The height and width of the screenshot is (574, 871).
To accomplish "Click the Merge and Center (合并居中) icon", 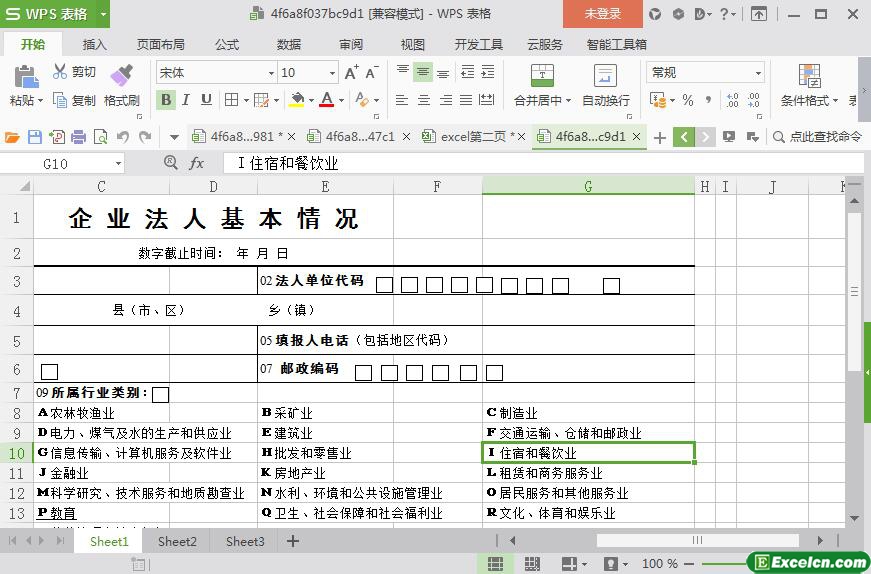I will coord(541,76).
